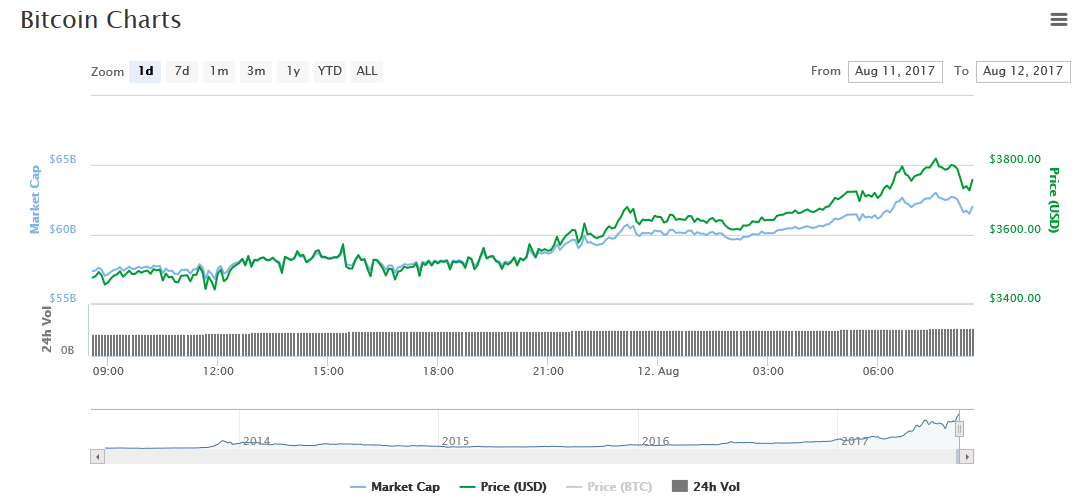This screenshot has width=1089, height=504.
Task: Open the chart hamburger menu
Action: pyautogui.click(x=1058, y=20)
